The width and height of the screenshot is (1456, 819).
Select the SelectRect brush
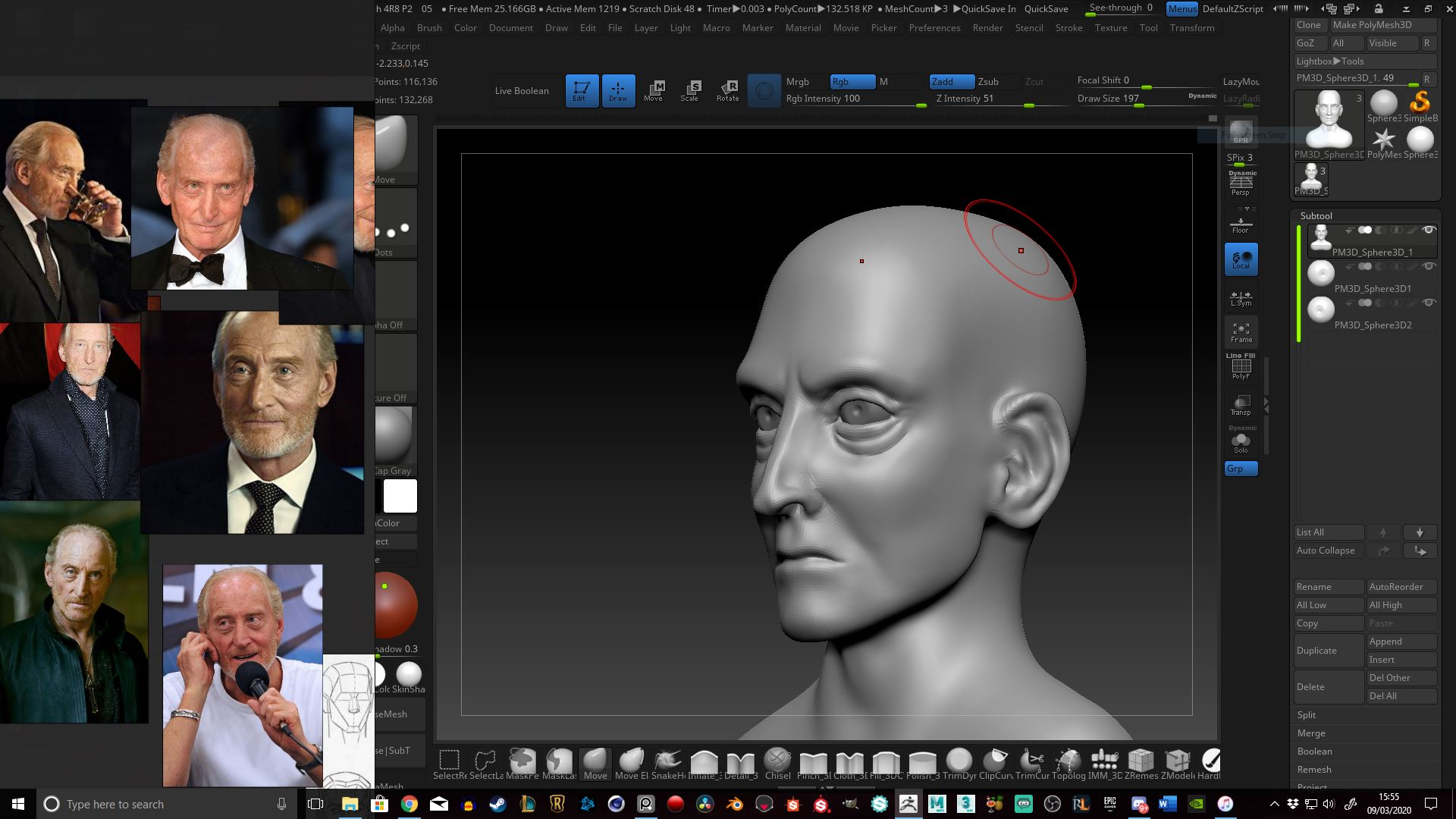450,764
